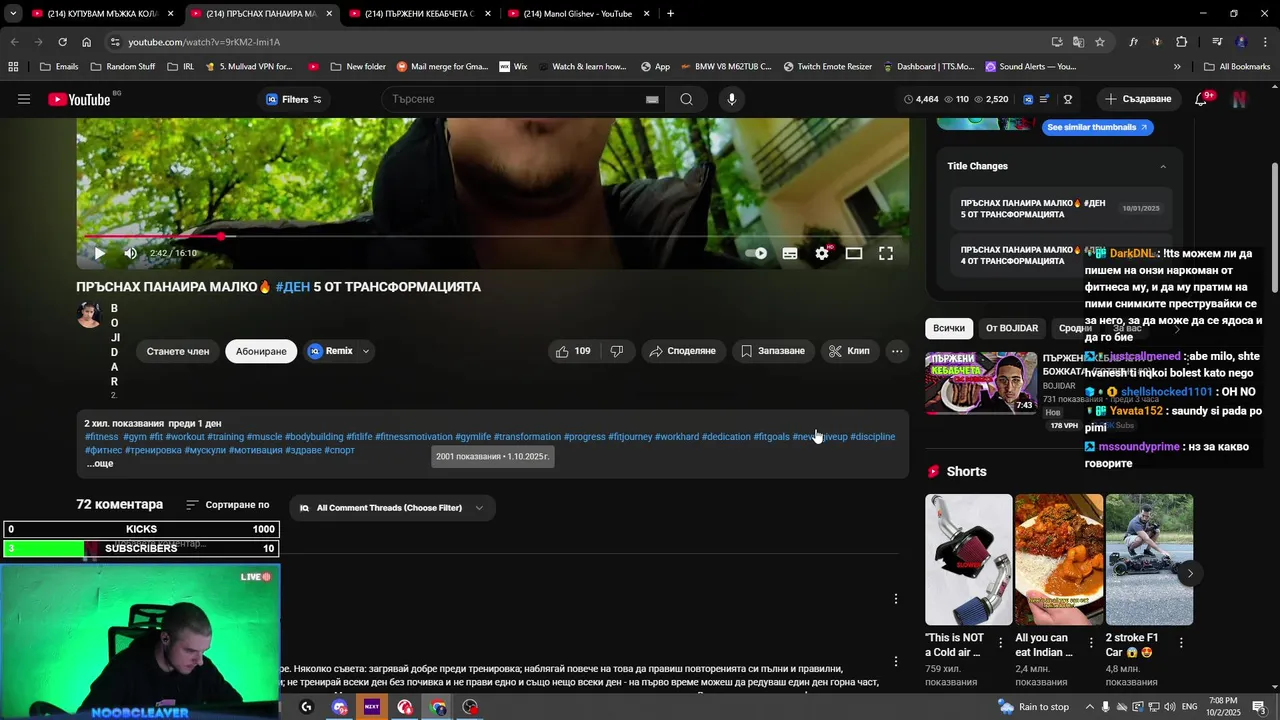
Task: Open browser extensions puzzle icon
Action: tap(1182, 42)
